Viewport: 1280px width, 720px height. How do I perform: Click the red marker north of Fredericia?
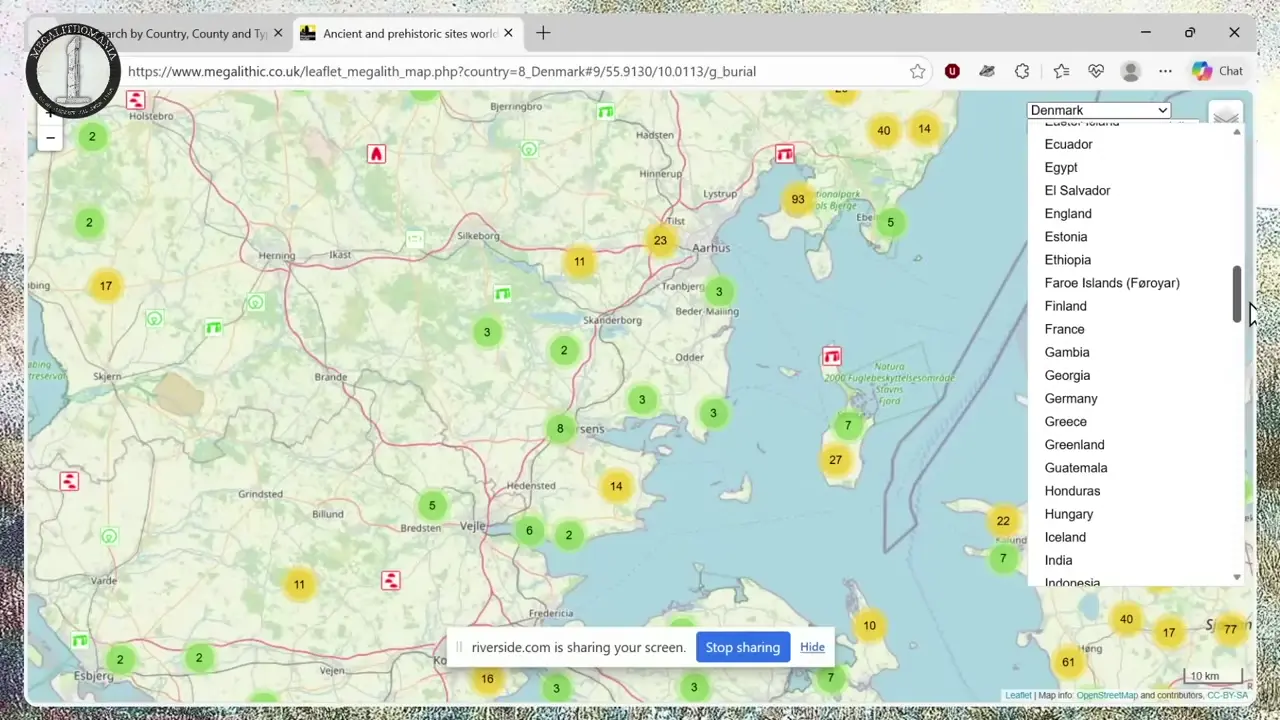[x=391, y=580]
